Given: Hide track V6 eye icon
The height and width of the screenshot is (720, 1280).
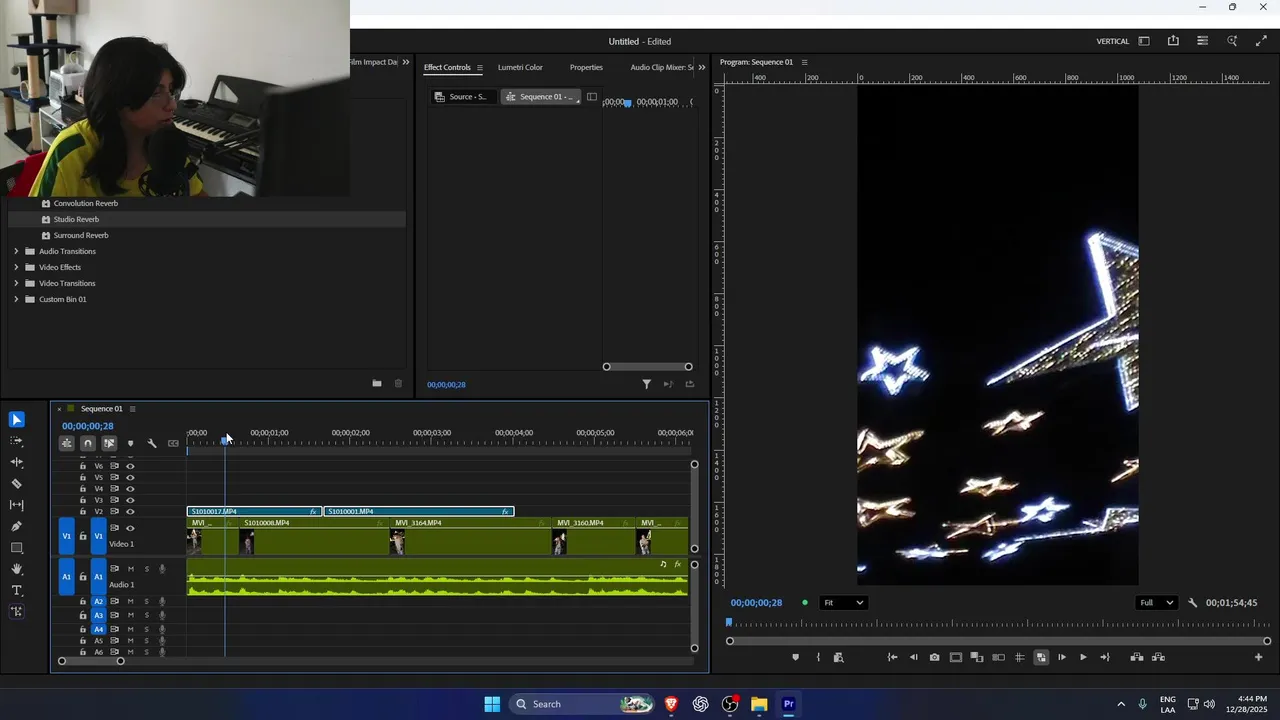Looking at the screenshot, I should pos(130,466).
